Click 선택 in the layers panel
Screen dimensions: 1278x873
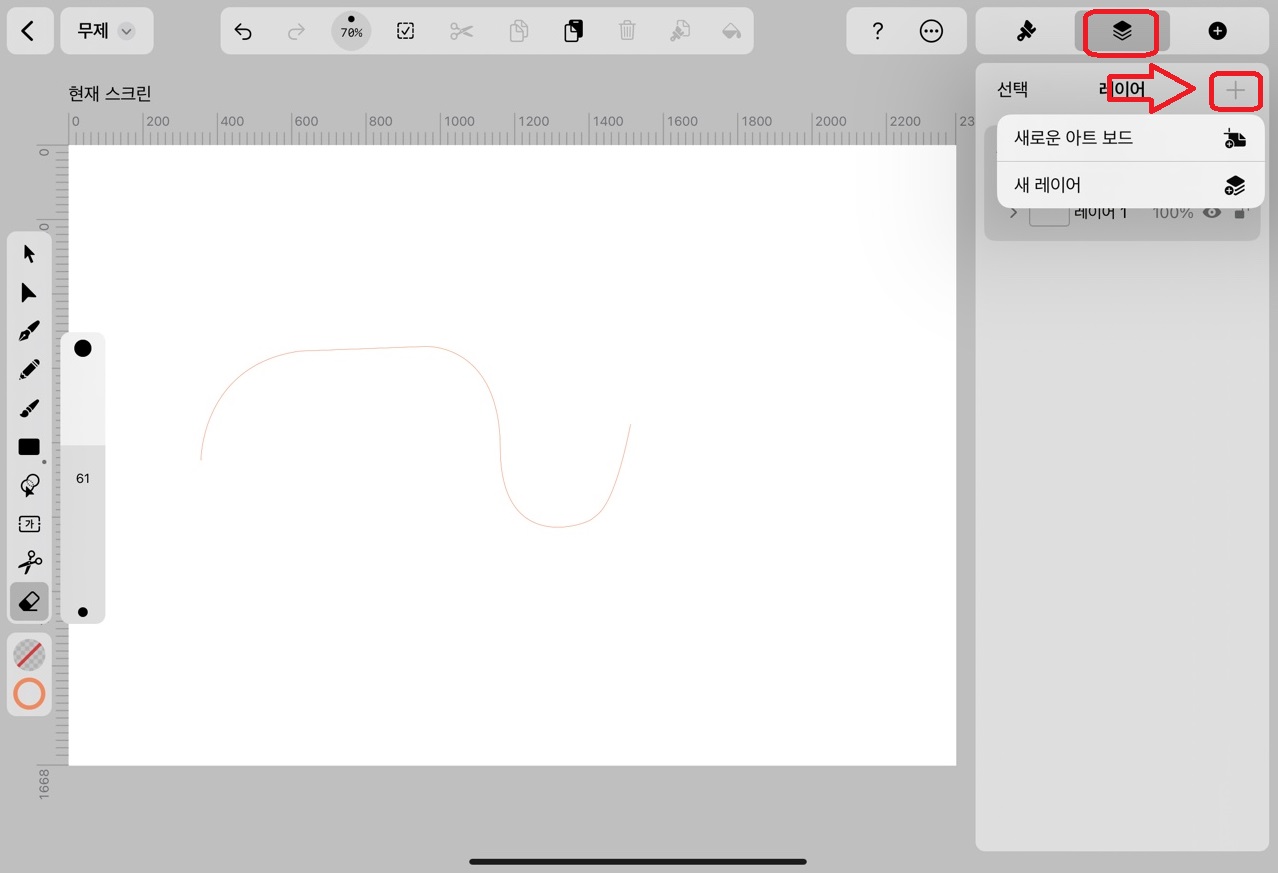point(1012,89)
